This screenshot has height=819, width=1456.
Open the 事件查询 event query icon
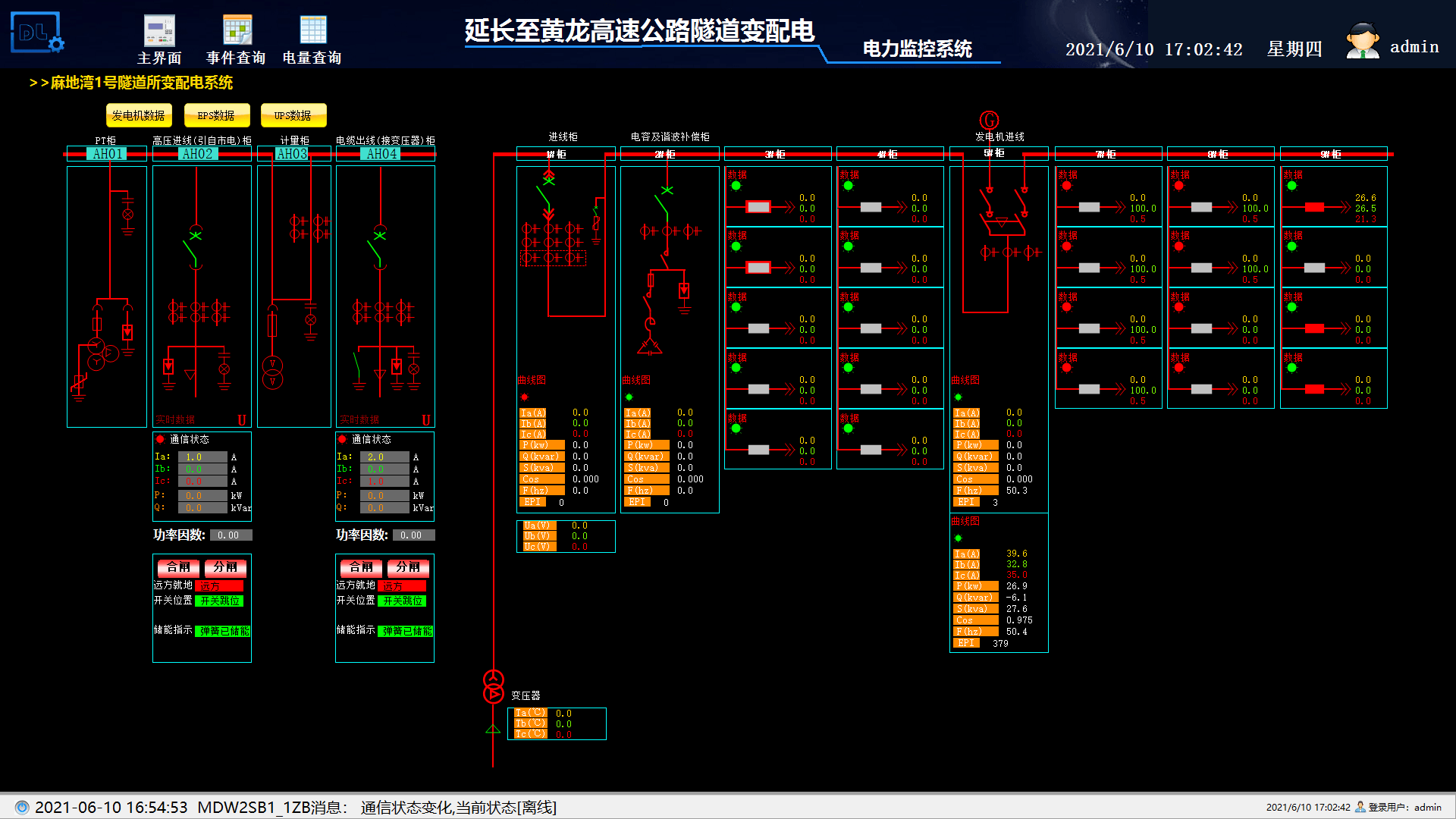point(237,31)
